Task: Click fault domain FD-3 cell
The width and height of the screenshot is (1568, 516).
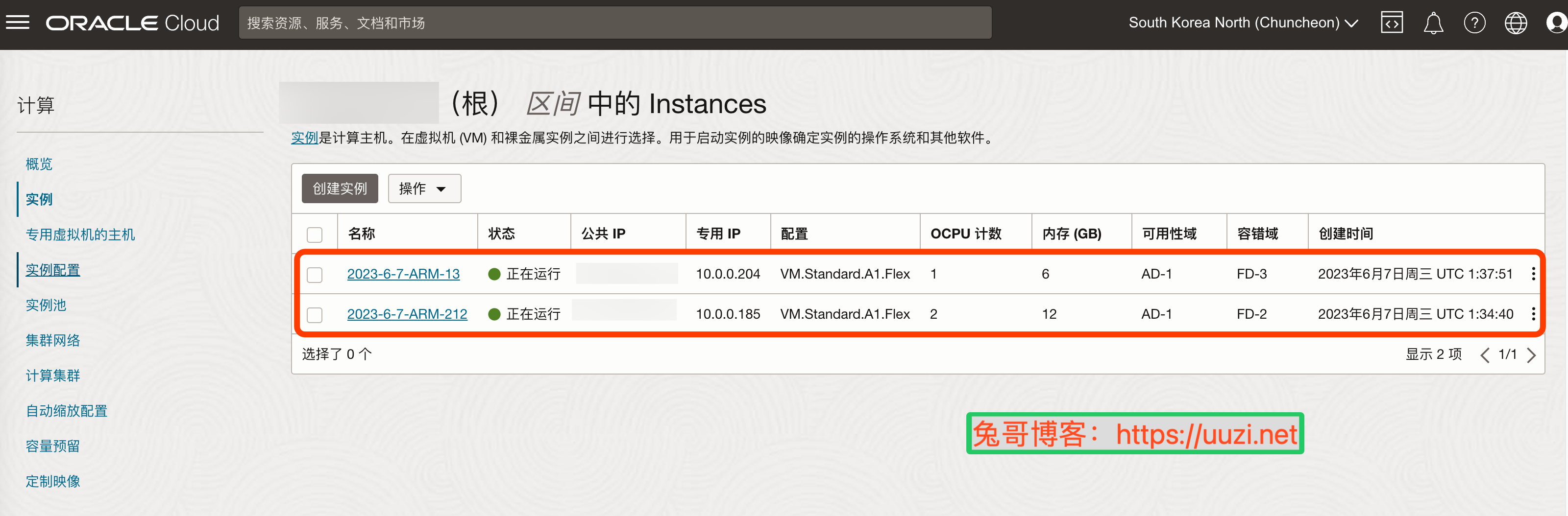Action: [1251, 274]
